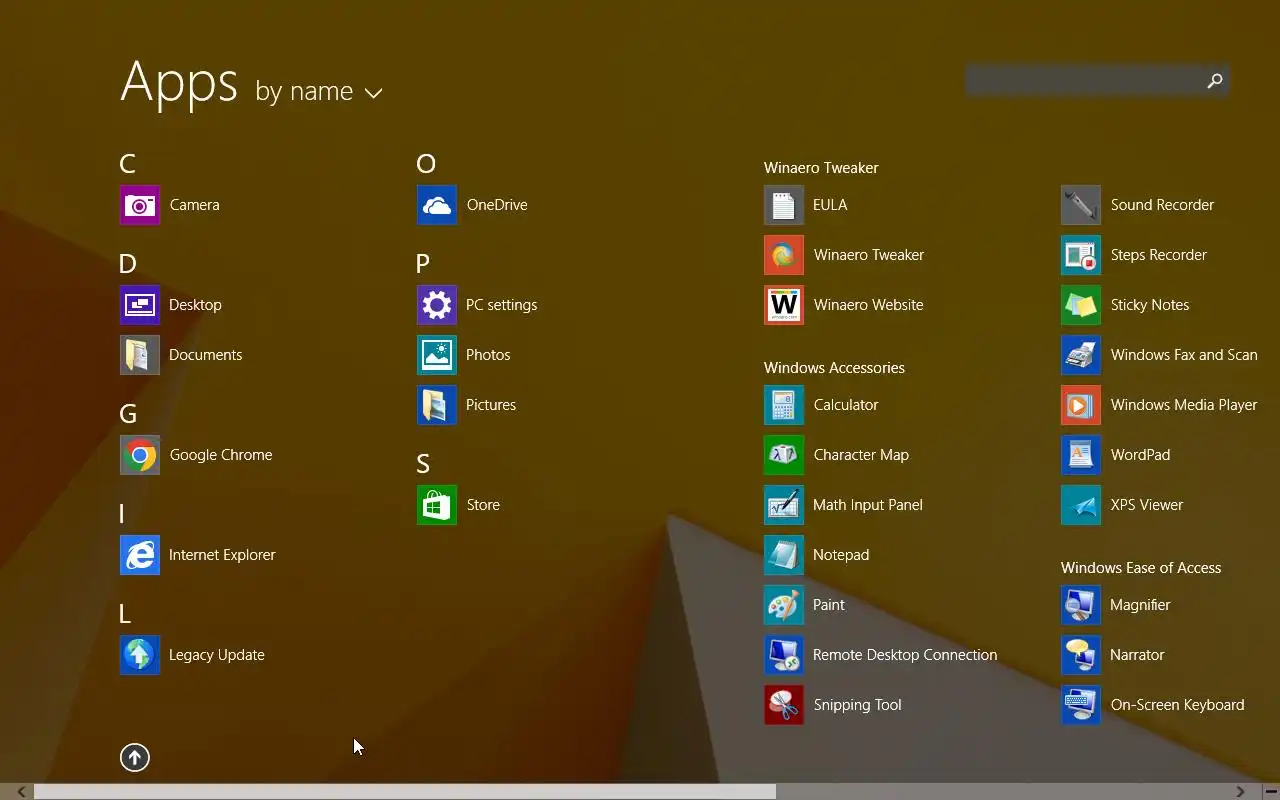Image resolution: width=1280 pixels, height=800 pixels.
Task: Select the letter D group header
Action: 128,264
